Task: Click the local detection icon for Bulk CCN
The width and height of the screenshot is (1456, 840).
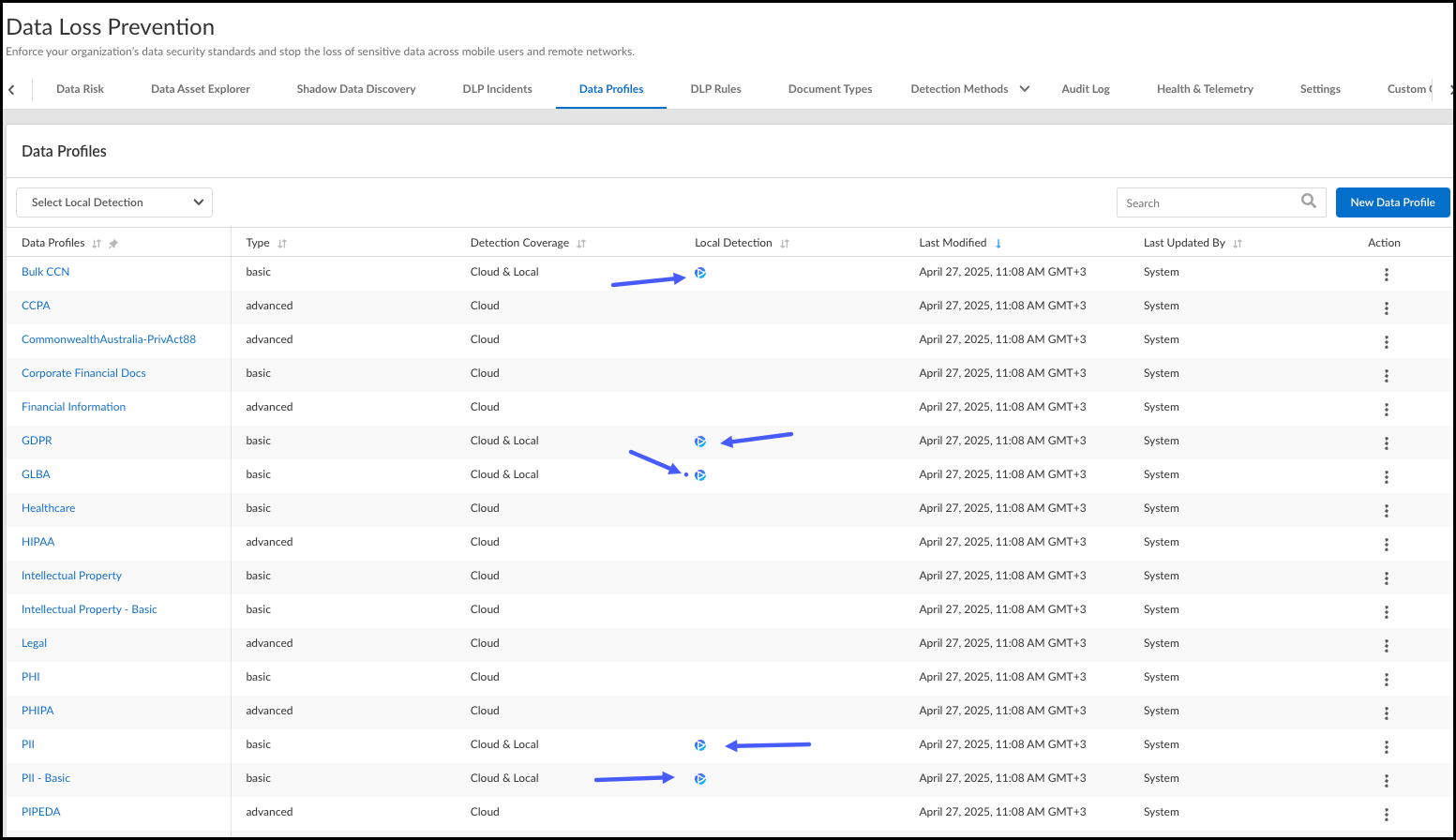Action: (x=700, y=273)
